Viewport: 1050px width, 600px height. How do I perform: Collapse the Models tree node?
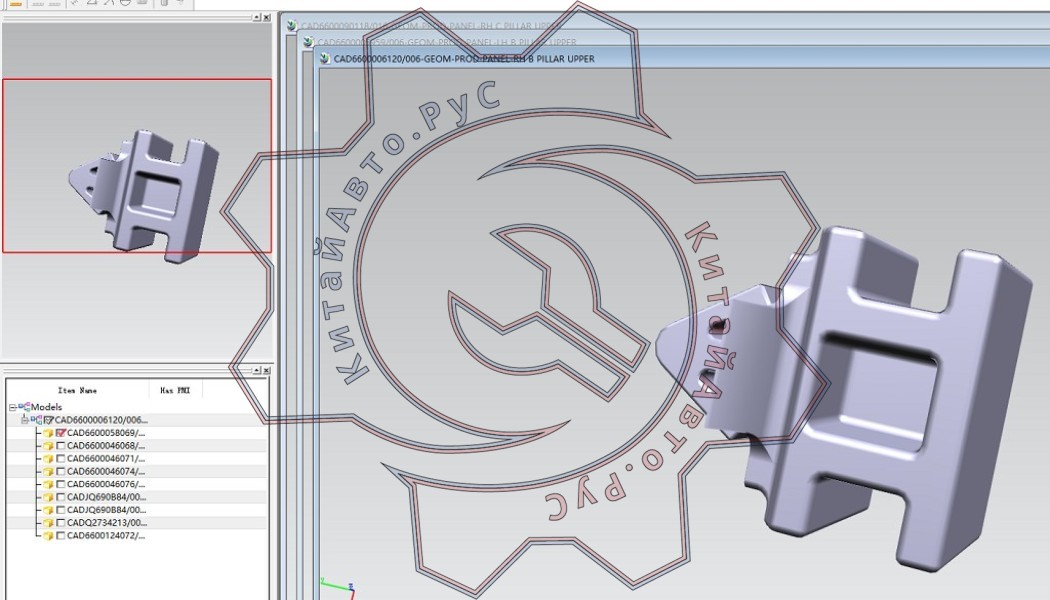[x=12, y=407]
